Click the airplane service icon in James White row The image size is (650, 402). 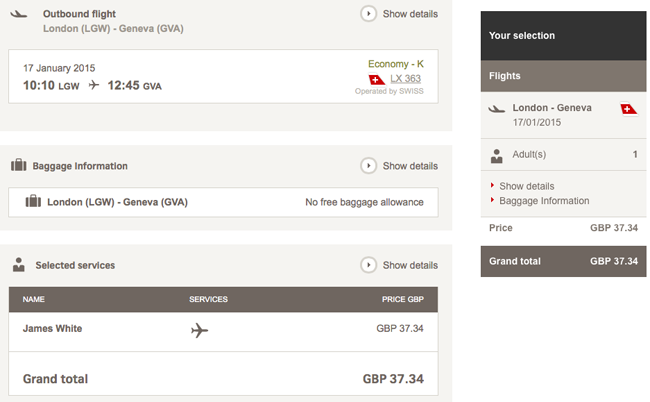pyautogui.click(x=199, y=330)
